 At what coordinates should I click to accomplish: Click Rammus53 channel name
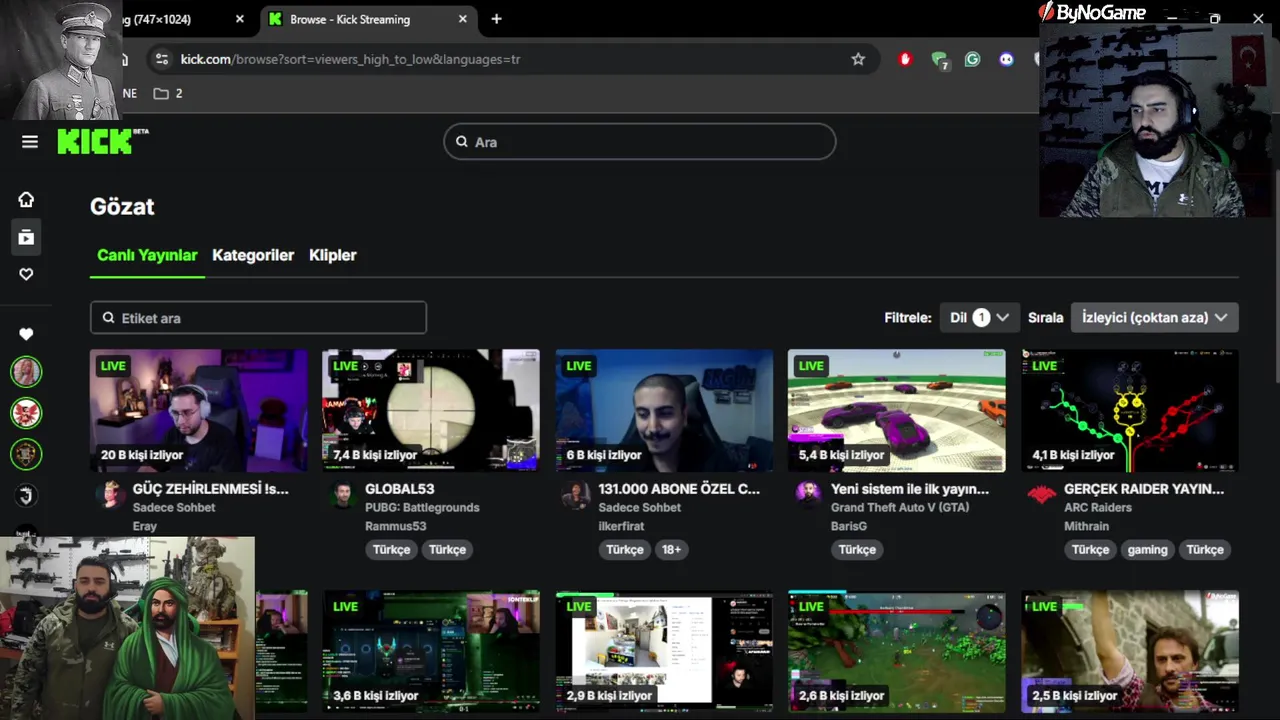pyautogui.click(x=396, y=526)
